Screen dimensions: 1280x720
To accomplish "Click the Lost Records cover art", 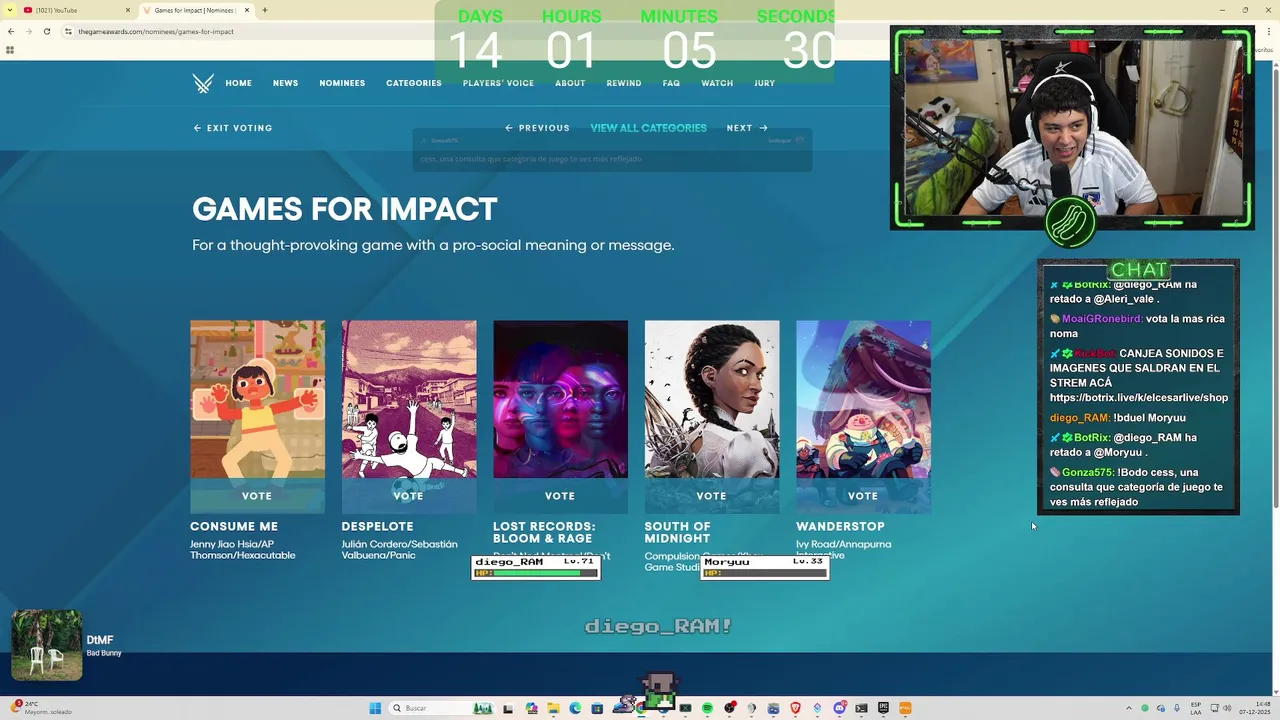I will (560, 399).
